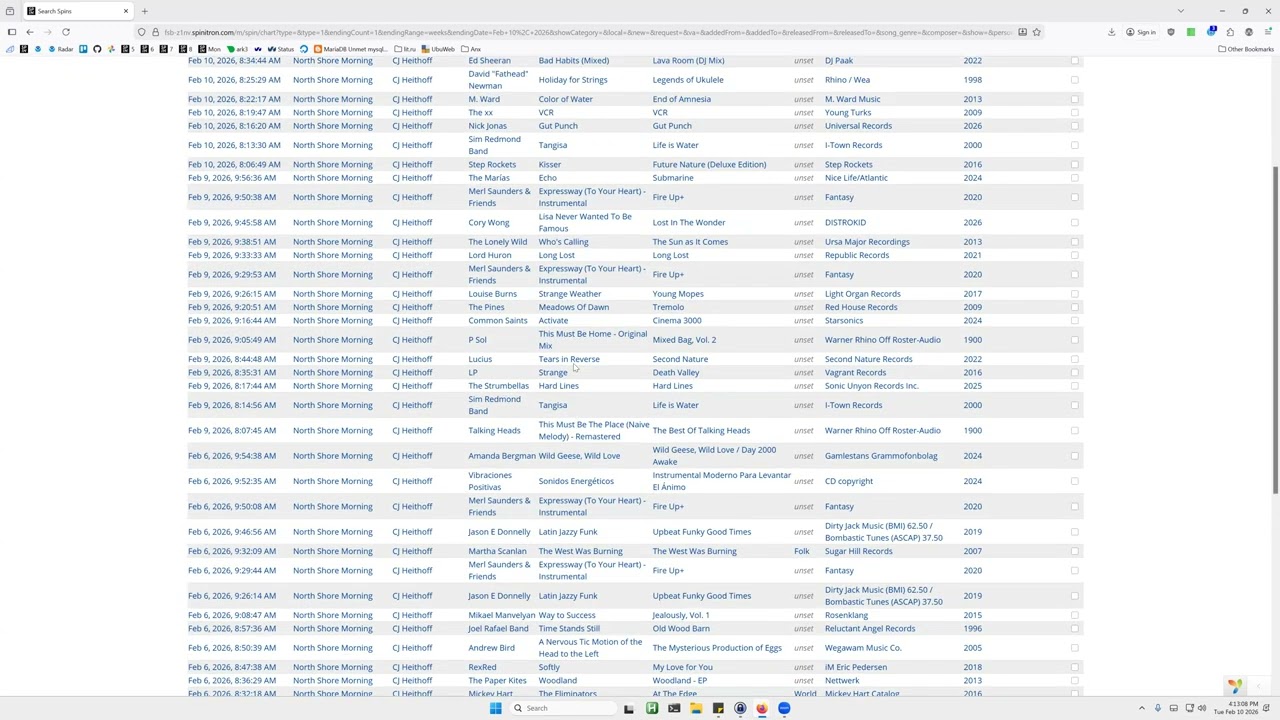Tick the checkbox for the Talking Heads row
The image size is (1280, 720).
coord(1074,431)
